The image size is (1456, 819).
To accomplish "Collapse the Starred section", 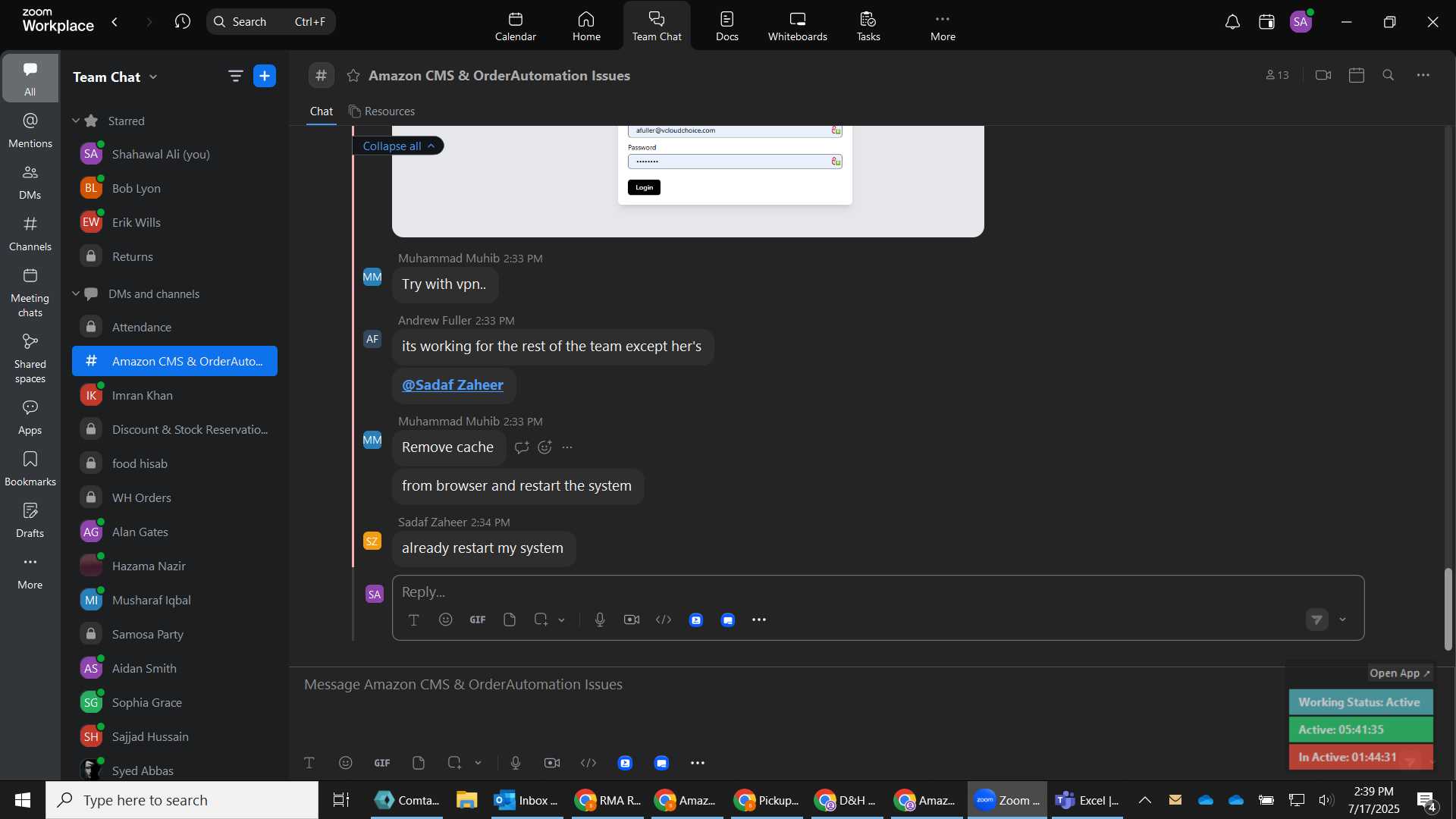I will pyautogui.click(x=76, y=121).
